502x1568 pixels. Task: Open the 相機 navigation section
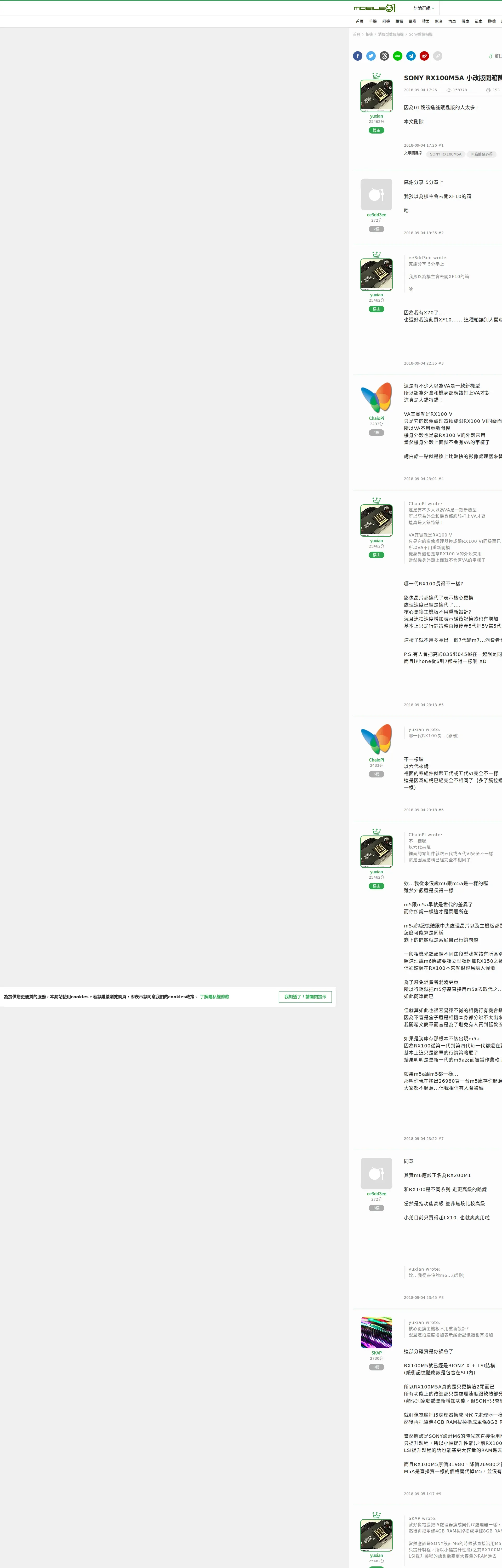[x=386, y=21]
